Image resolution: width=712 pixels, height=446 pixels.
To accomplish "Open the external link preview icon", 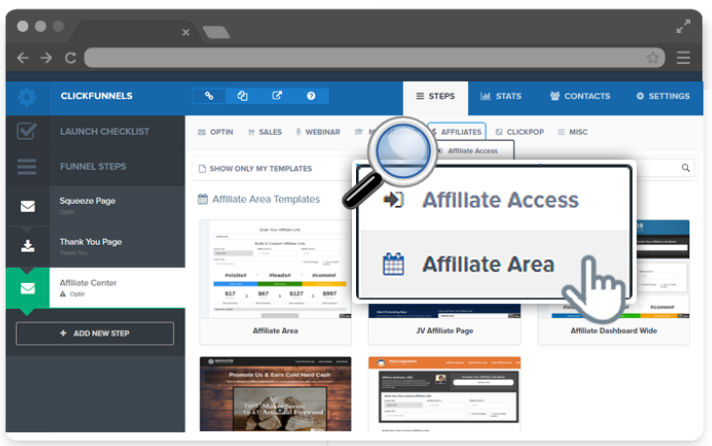I will (x=277, y=96).
